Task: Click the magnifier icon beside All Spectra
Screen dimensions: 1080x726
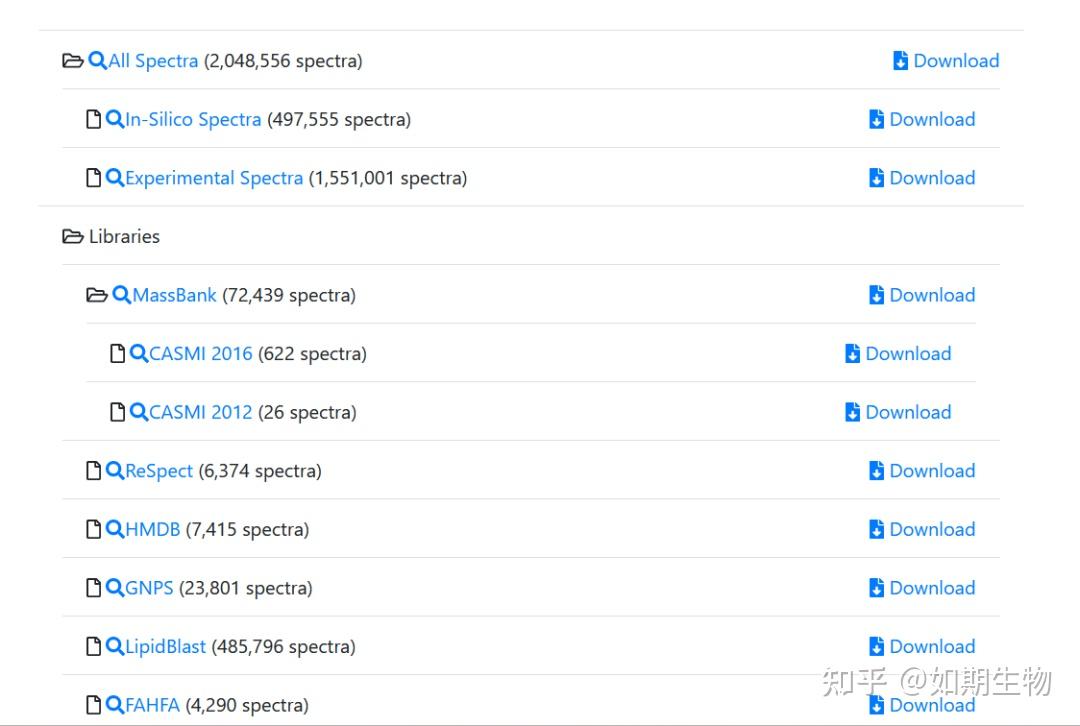Action: [x=97, y=61]
